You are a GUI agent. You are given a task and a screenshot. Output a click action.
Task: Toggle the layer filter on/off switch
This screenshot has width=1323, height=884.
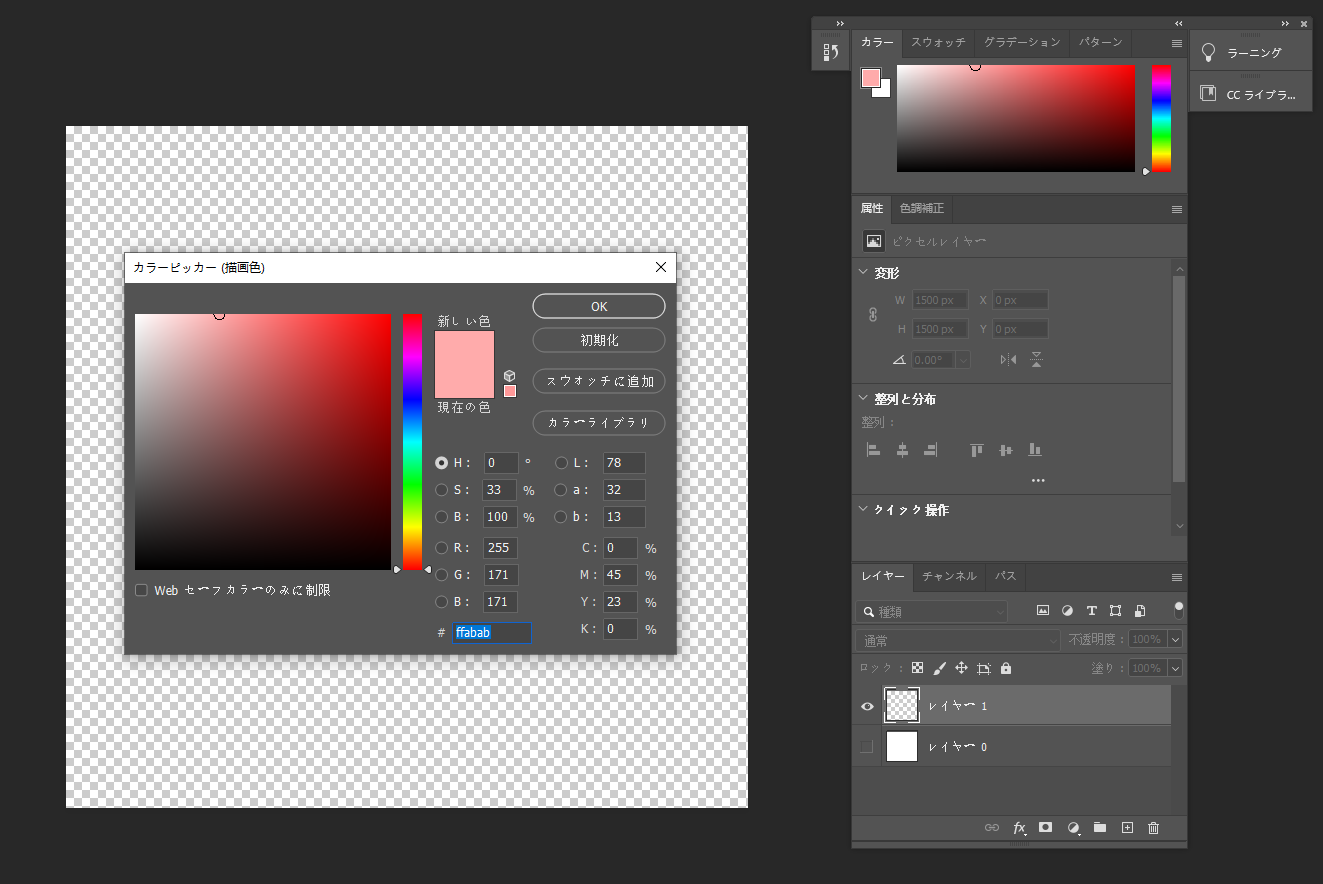point(1179,609)
